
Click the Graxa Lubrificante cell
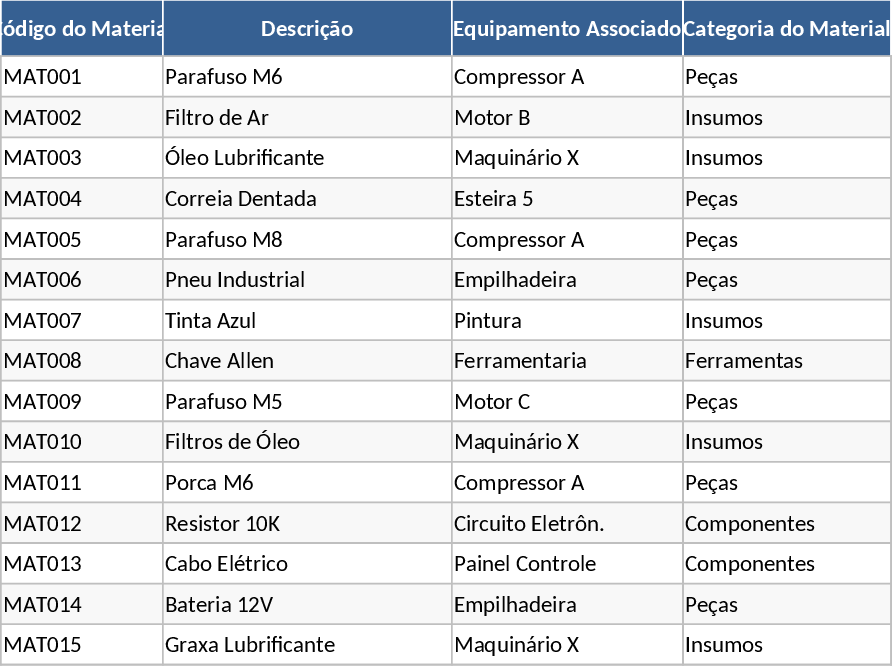(x=307, y=645)
